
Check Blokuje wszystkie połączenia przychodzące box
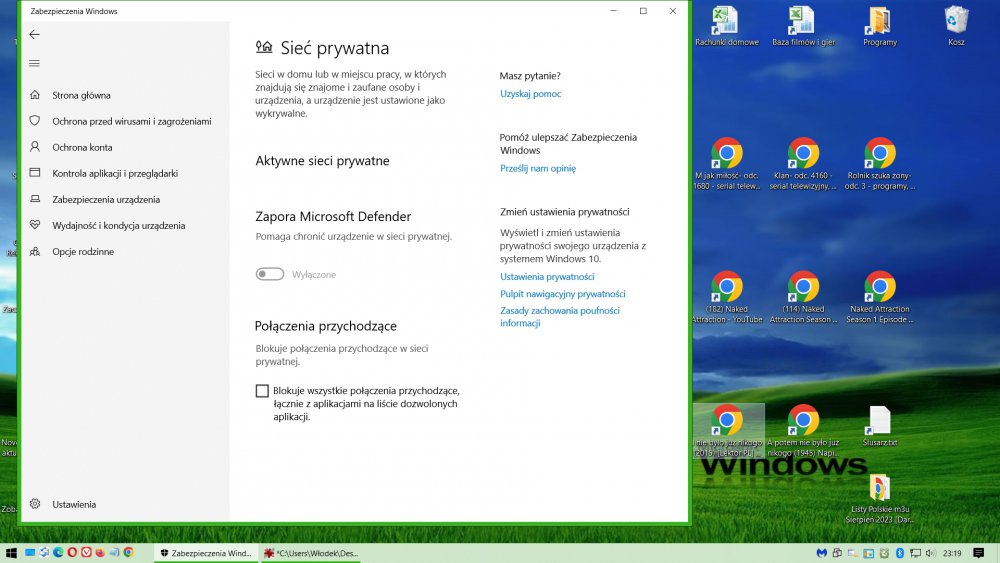[262, 391]
